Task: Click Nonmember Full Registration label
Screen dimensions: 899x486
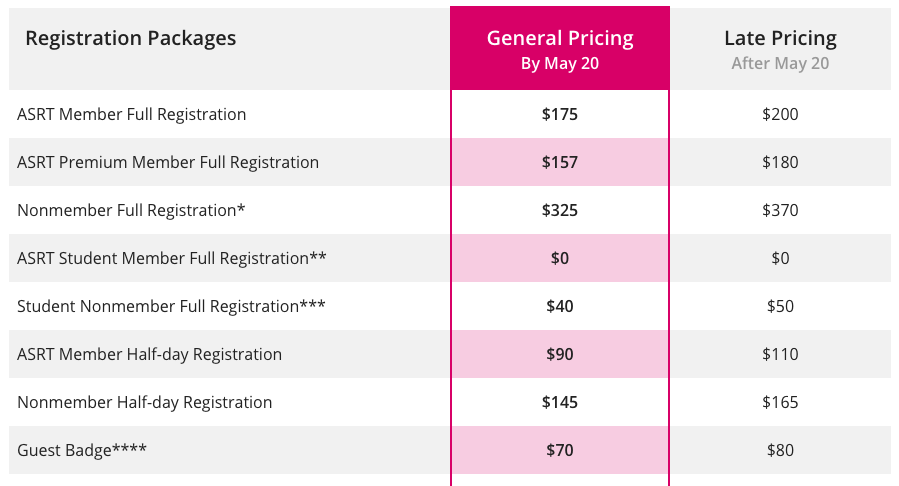Action: pos(131,210)
